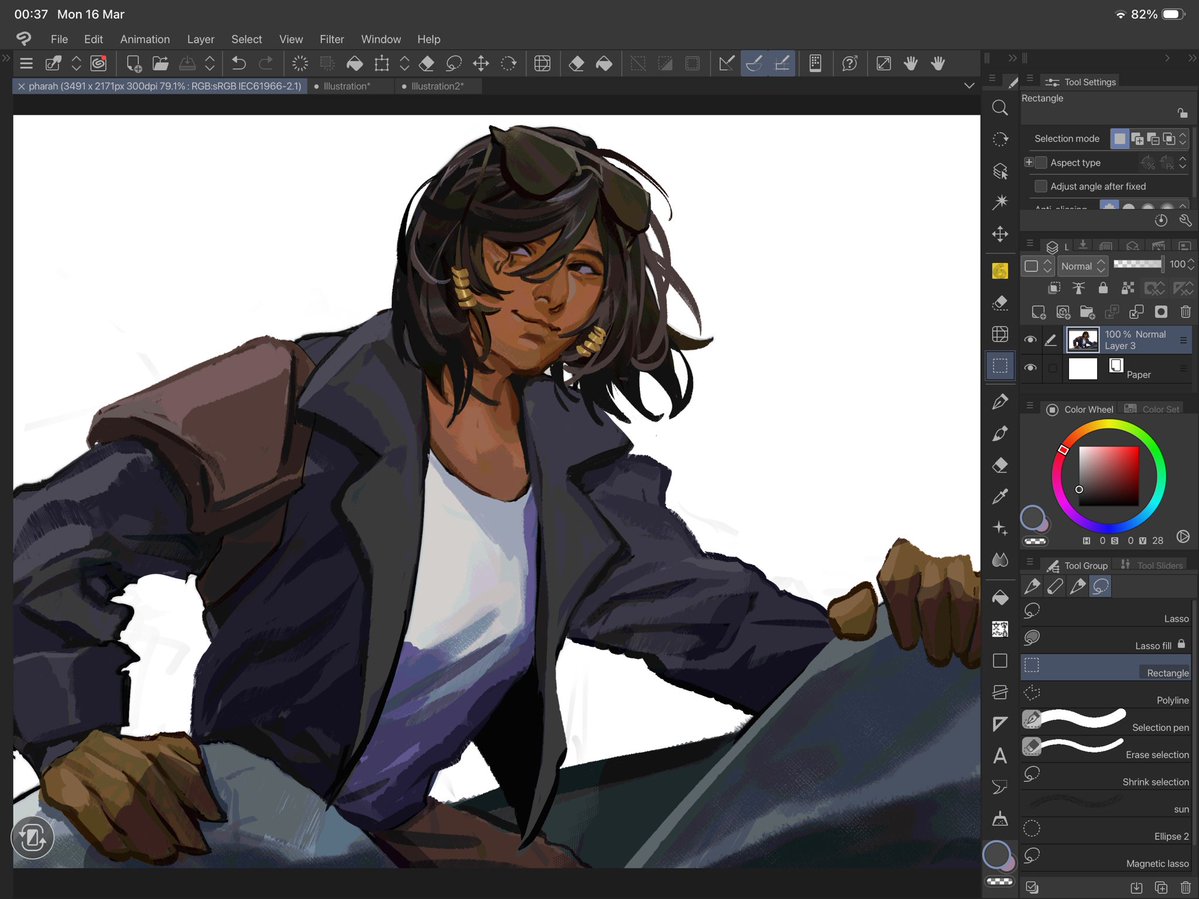Choose New selection mode button

(1119, 138)
